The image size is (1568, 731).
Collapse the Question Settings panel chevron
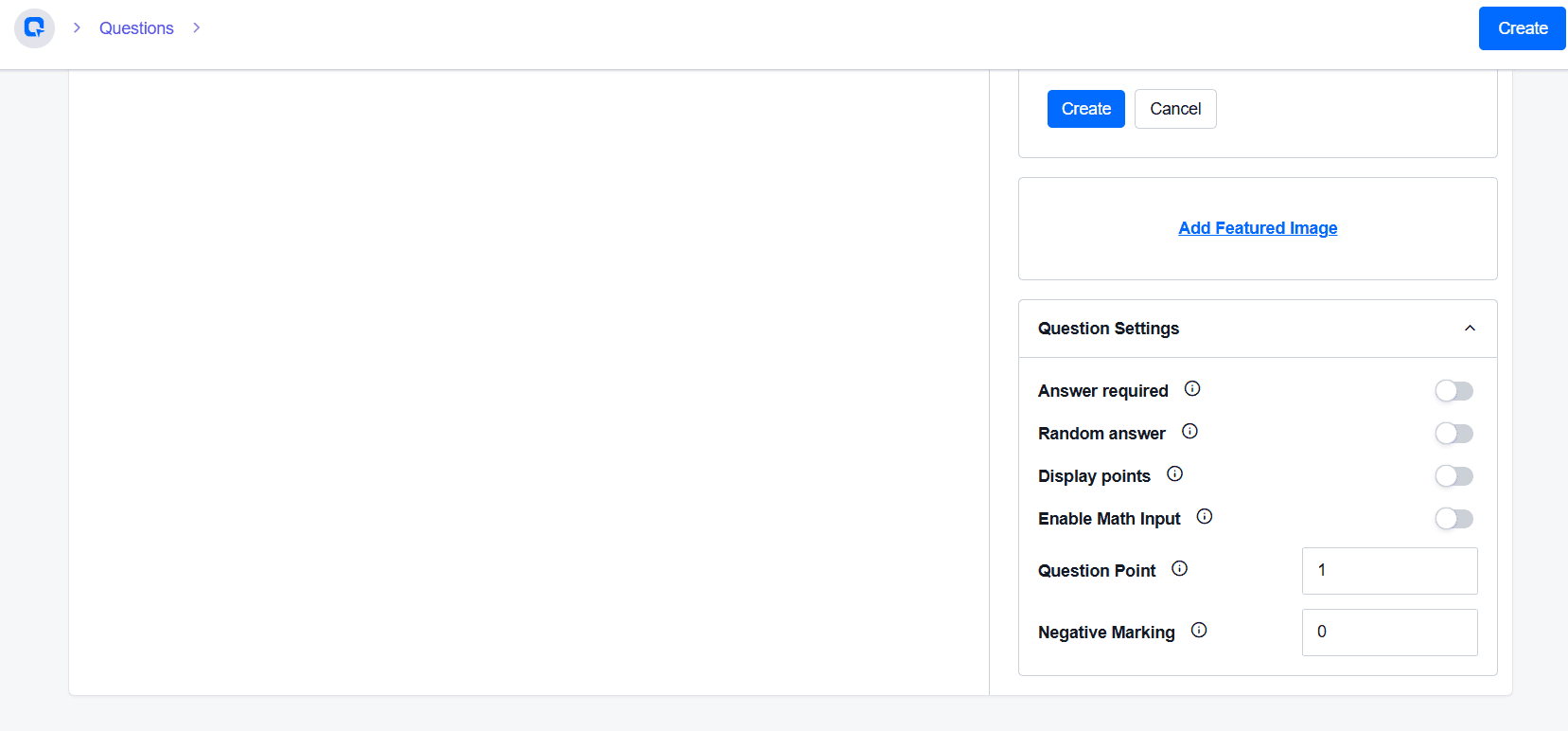pos(1470,329)
